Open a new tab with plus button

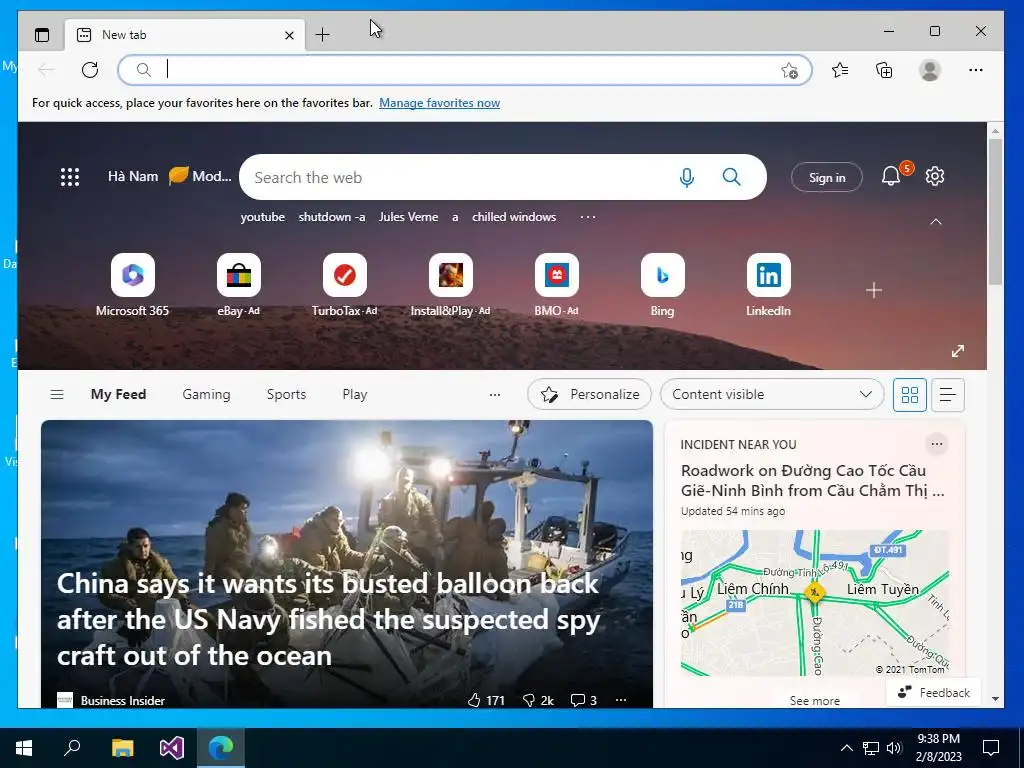[322, 35]
